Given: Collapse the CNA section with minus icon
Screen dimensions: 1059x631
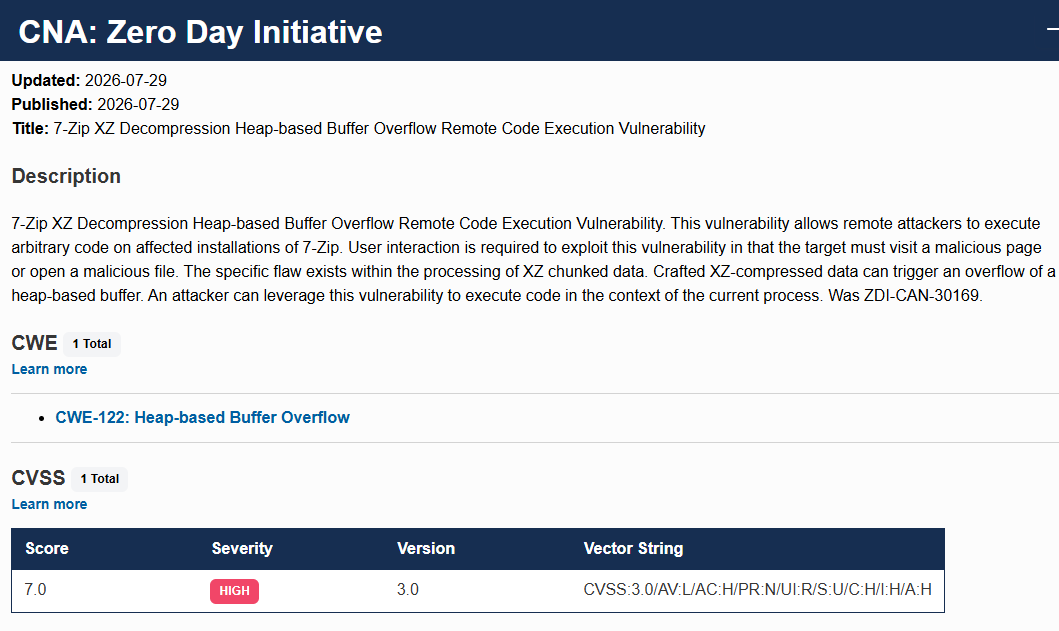Looking at the screenshot, I should [x=1053, y=29].
